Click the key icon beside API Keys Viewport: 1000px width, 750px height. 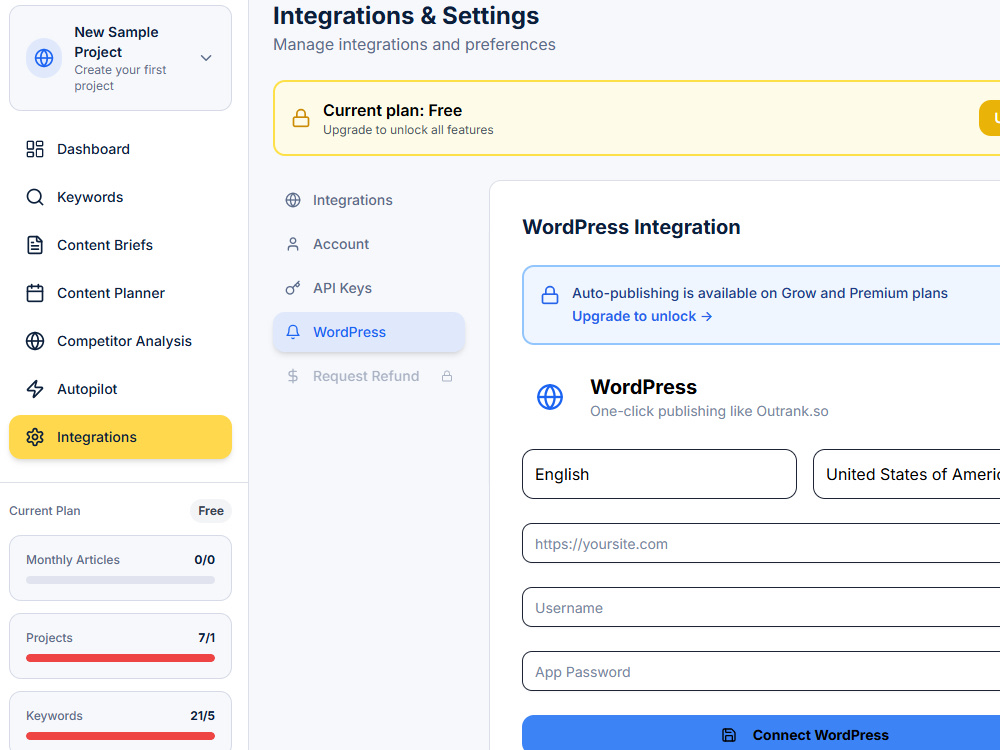click(293, 288)
